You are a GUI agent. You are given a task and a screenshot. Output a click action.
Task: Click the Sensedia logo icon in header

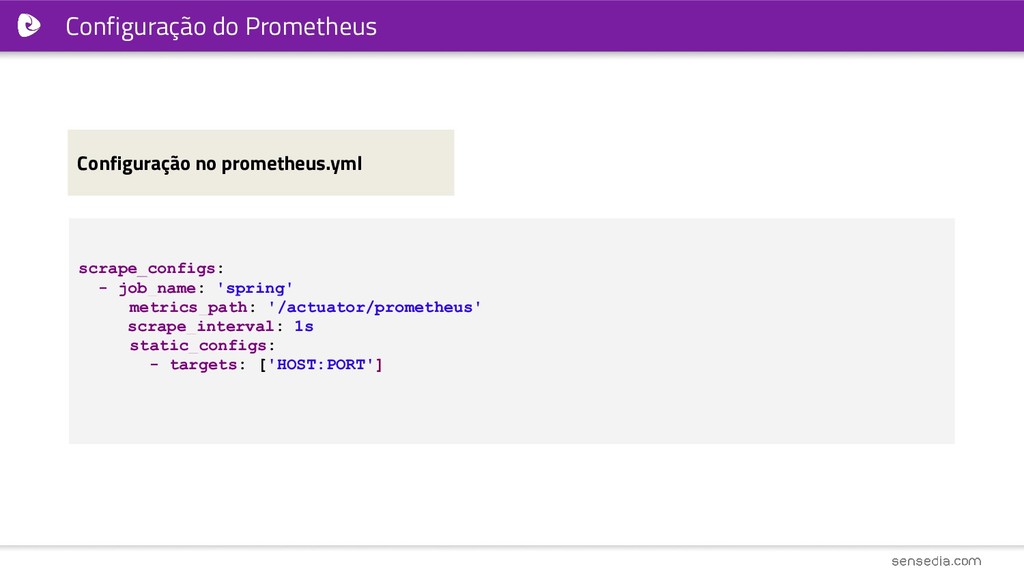point(29,26)
